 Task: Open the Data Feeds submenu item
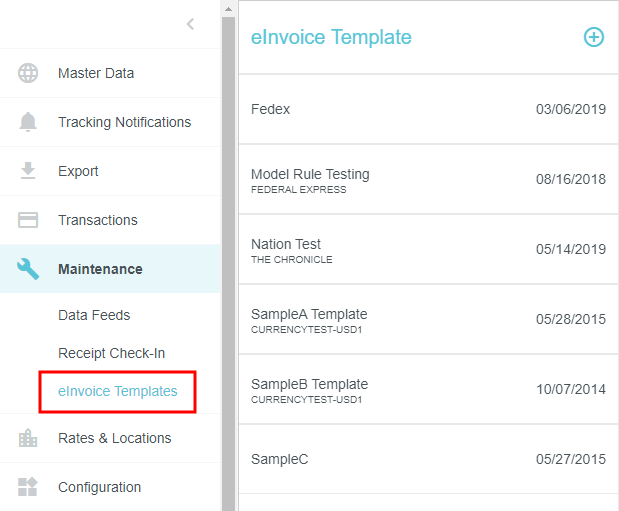94,315
